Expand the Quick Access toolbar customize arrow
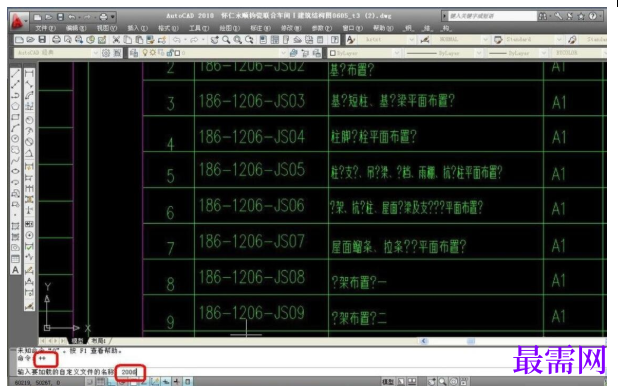Viewport: 625px width, 391px height. click(x=113, y=17)
